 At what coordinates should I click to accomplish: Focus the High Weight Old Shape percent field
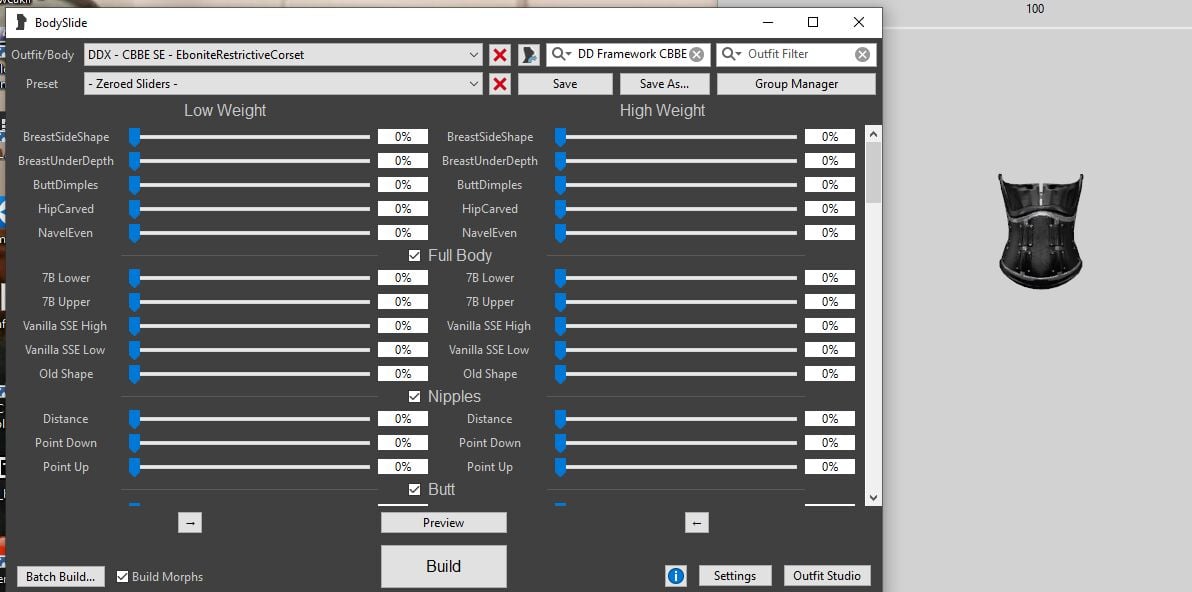(830, 374)
